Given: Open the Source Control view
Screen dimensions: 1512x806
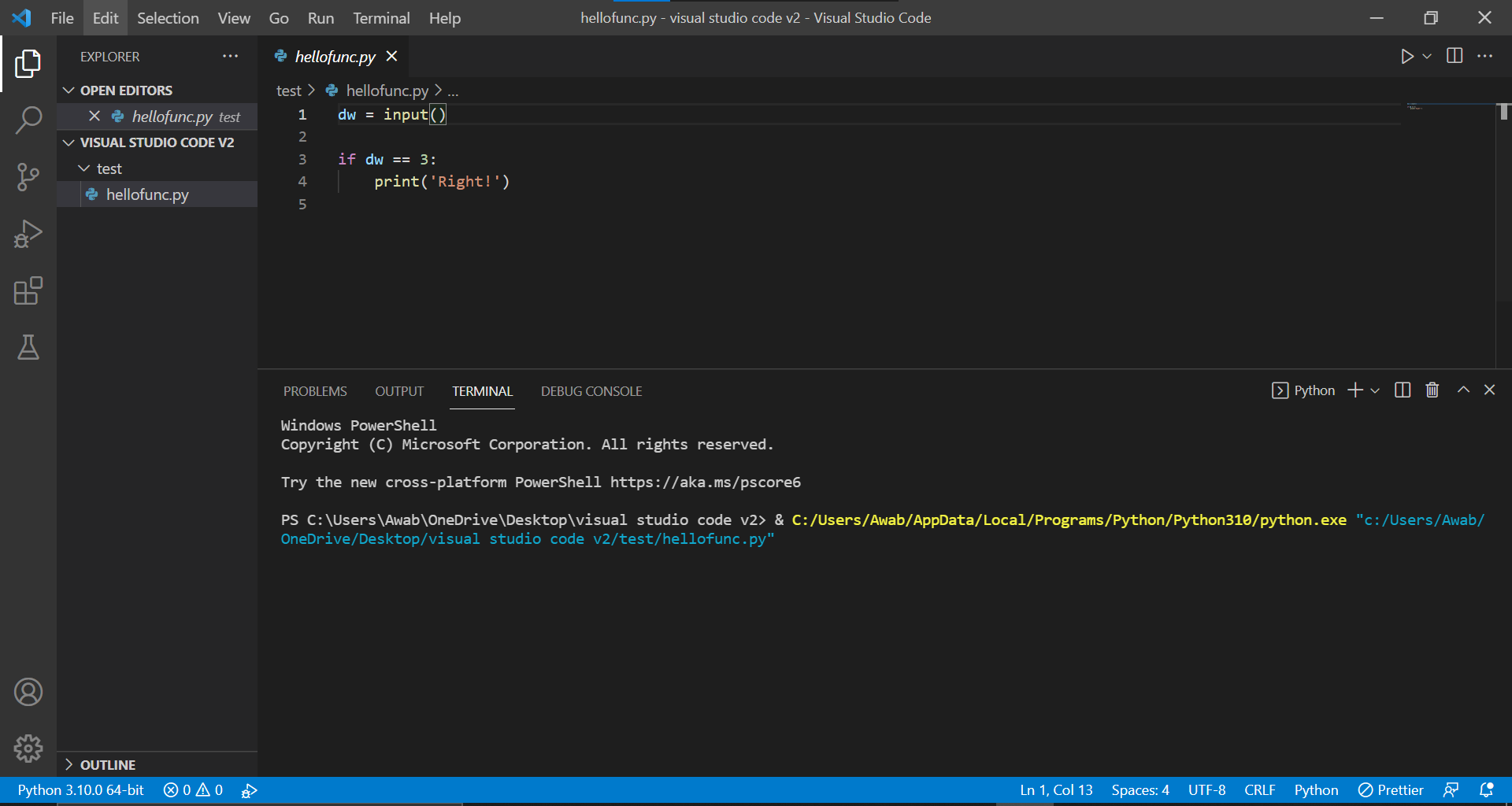Looking at the screenshot, I should (28, 177).
